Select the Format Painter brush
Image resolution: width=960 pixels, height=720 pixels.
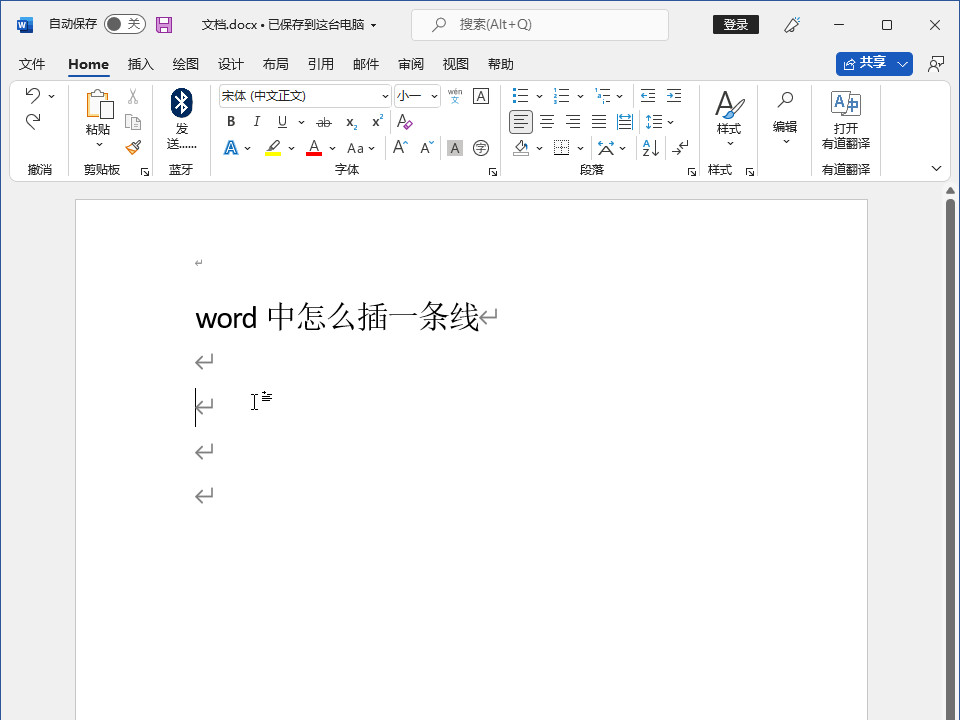click(x=133, y=148)
